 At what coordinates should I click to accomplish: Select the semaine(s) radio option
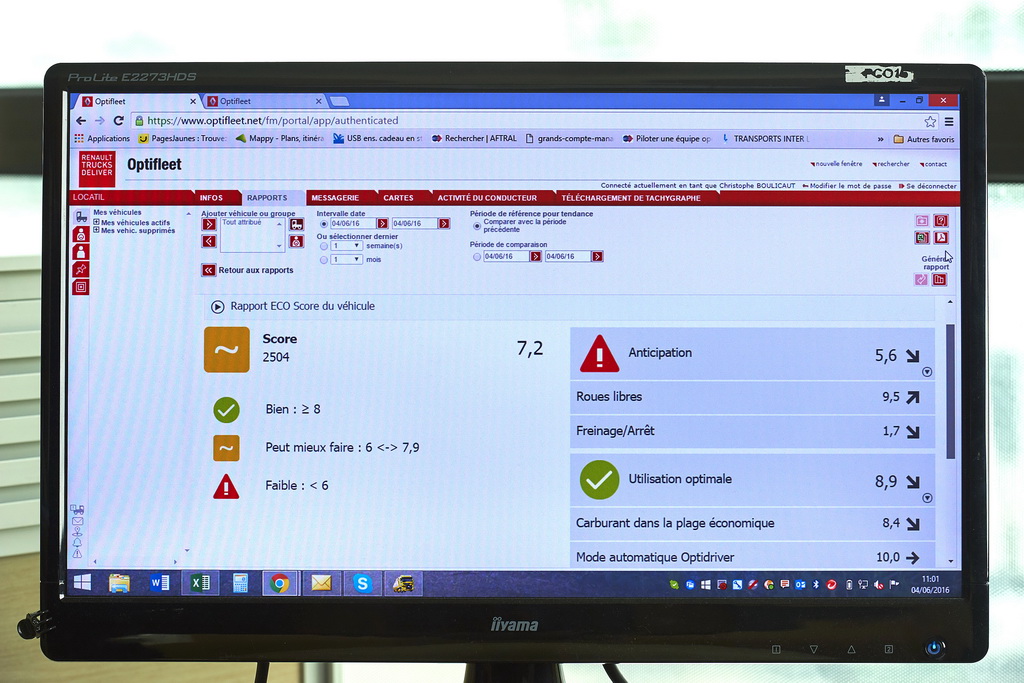tap(323, 246)
